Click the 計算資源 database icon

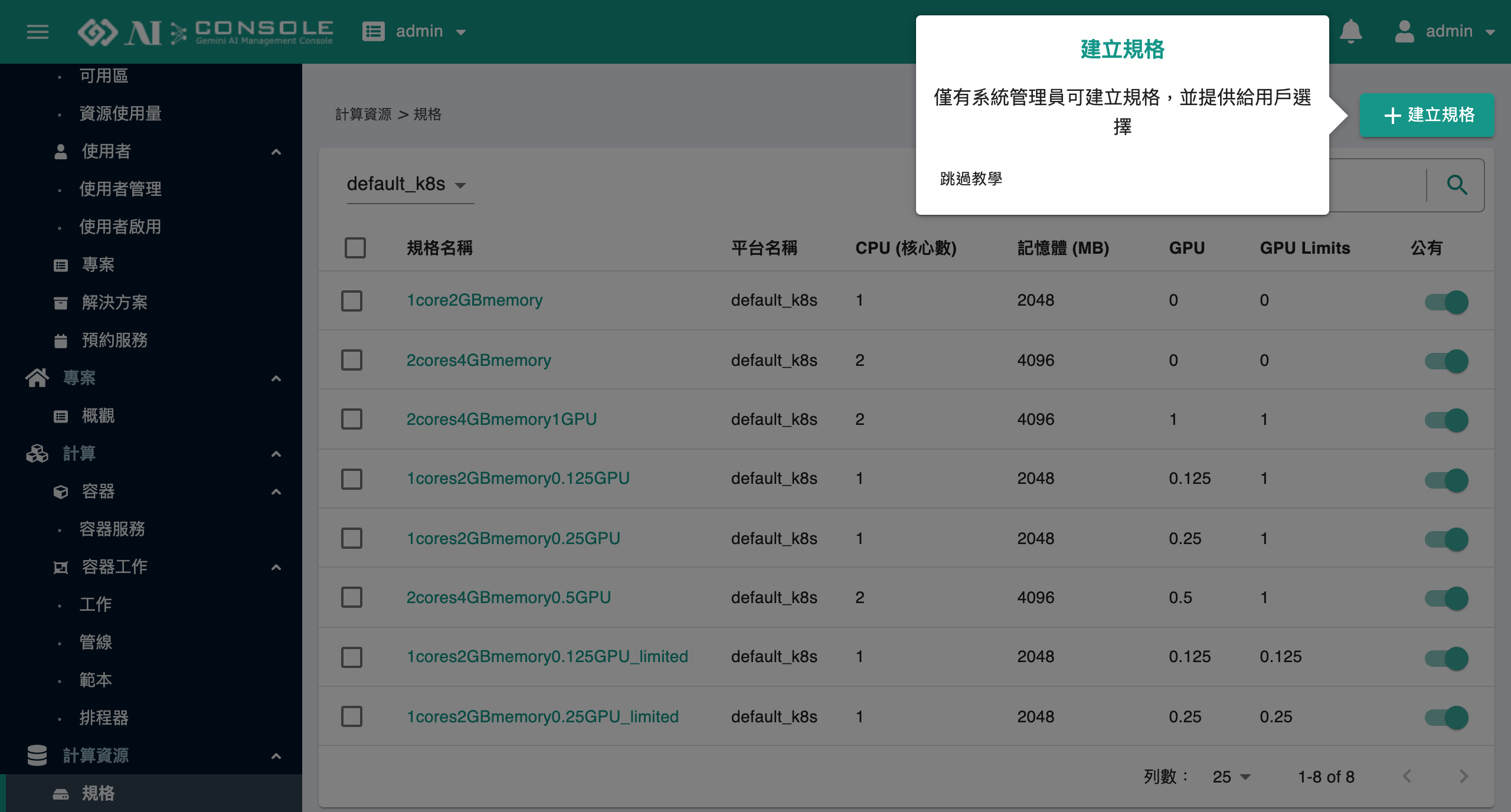(37, 755)
